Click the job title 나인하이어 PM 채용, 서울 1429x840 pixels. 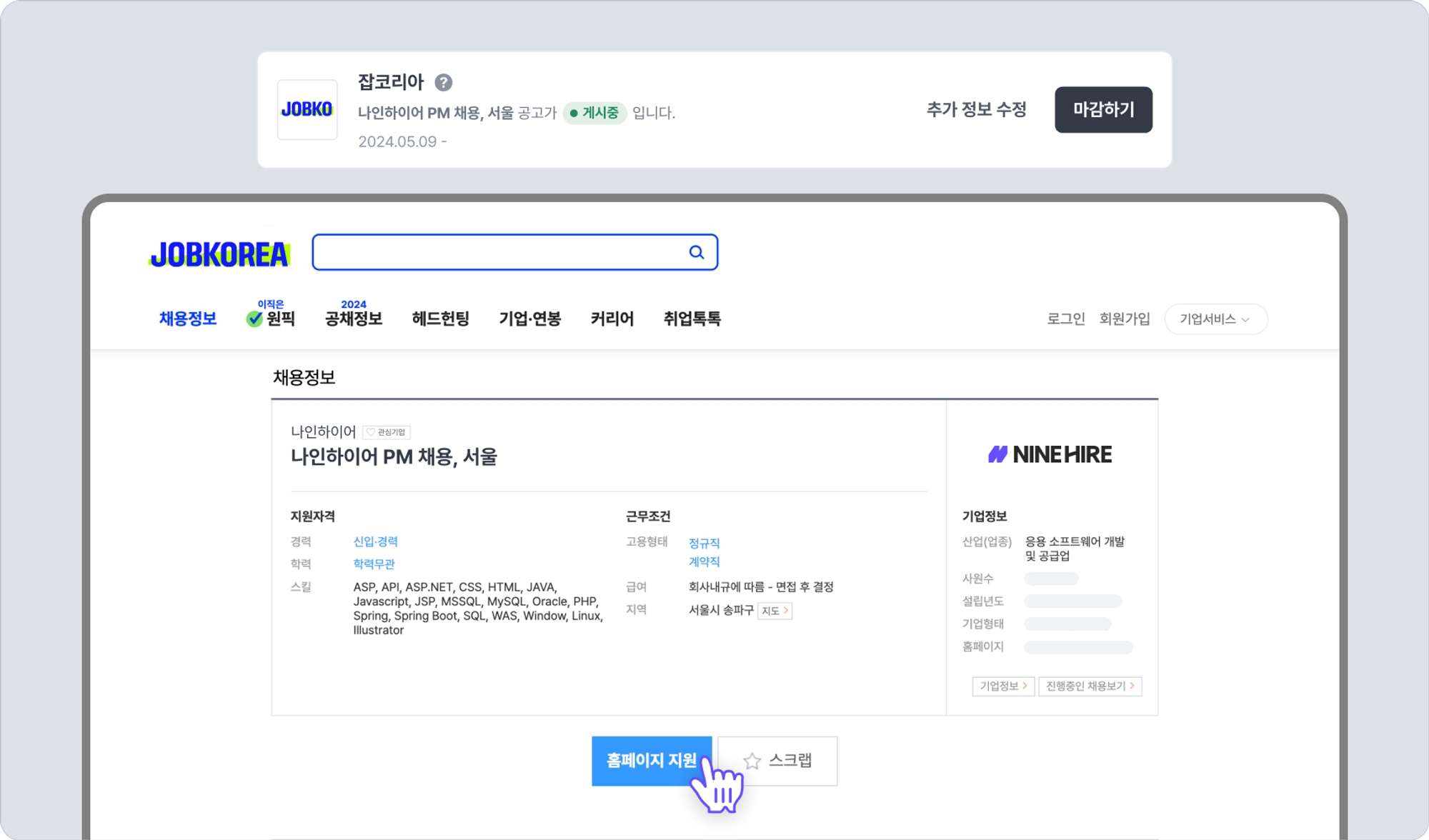click(x=394, y=456)
